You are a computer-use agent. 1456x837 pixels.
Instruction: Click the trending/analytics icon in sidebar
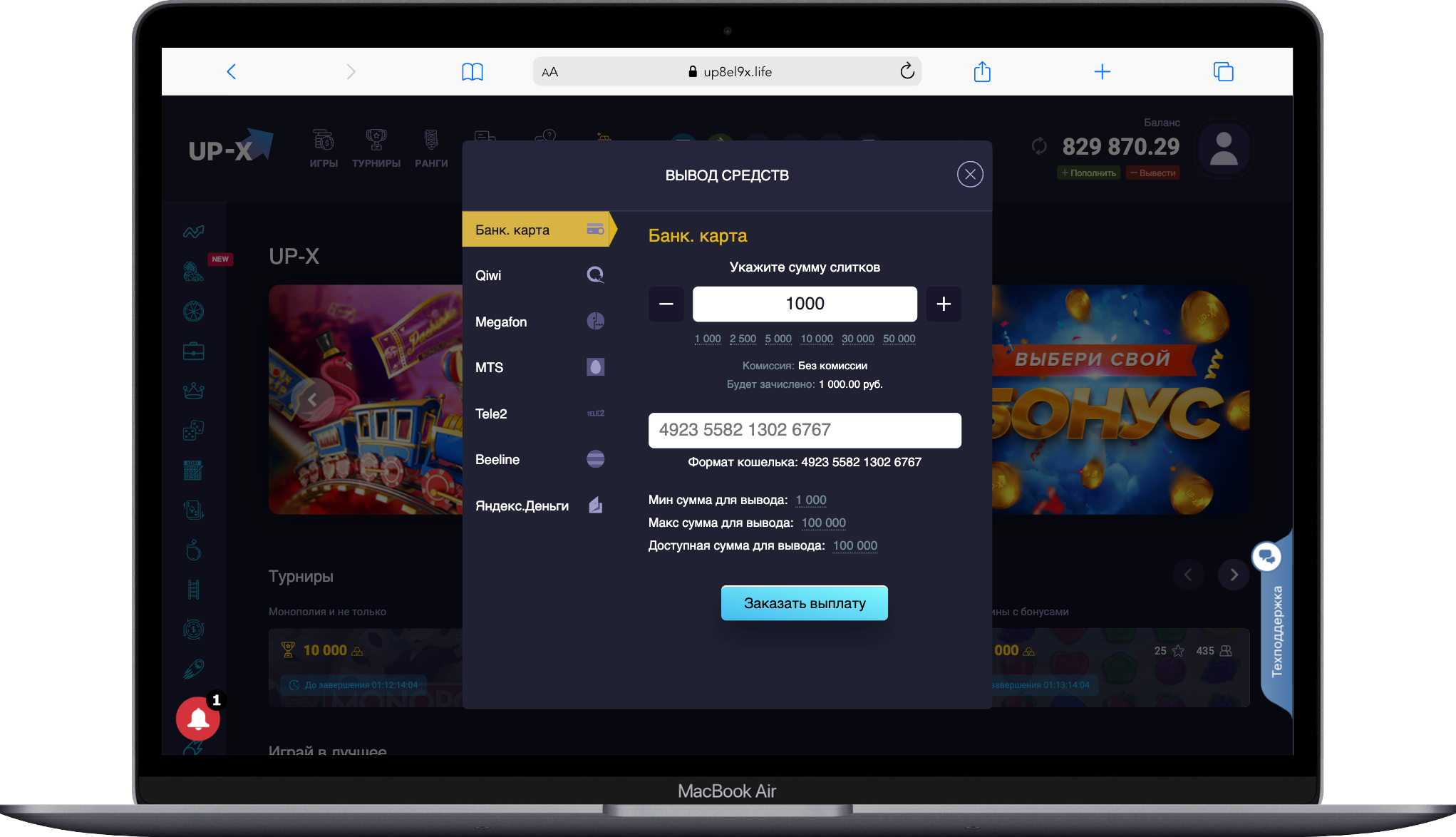195,232
